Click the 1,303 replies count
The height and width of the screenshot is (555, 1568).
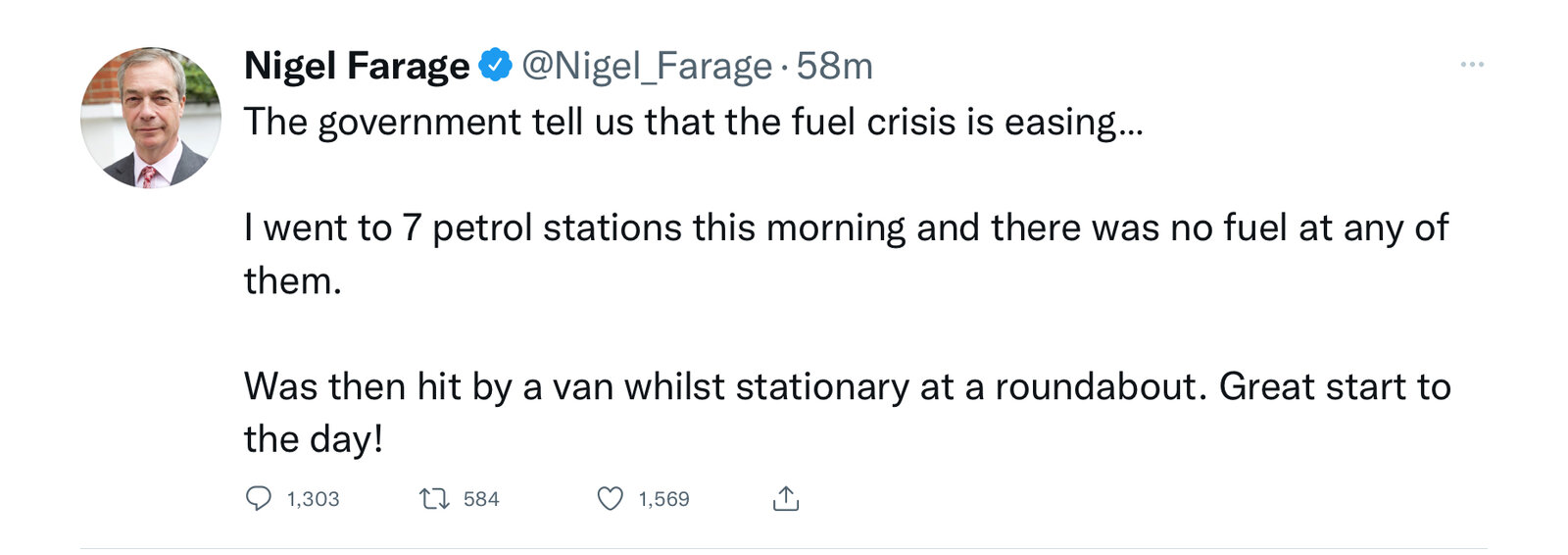point(313,499)
